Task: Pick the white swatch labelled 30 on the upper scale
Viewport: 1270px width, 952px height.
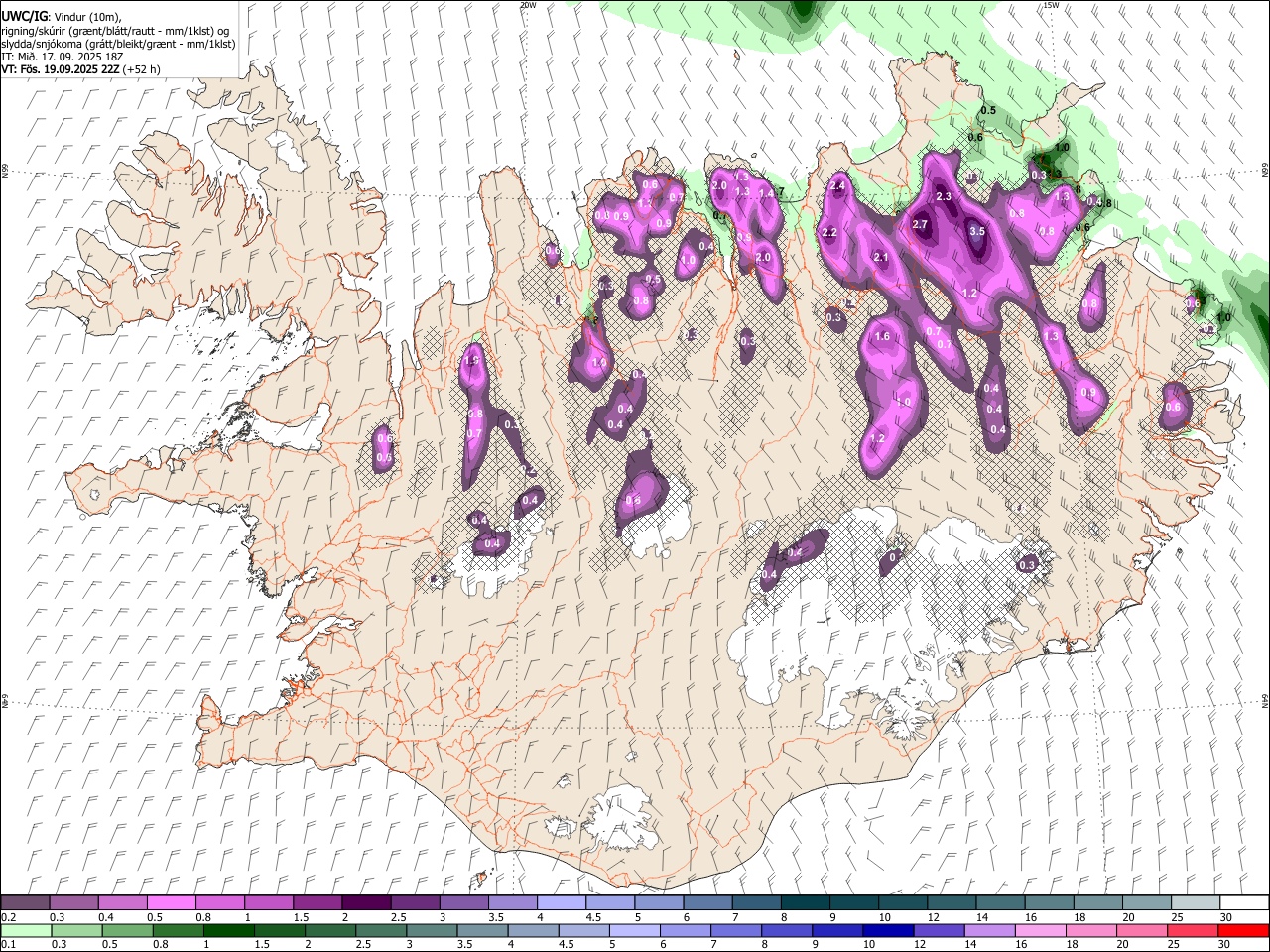Action: point(1243,903)
